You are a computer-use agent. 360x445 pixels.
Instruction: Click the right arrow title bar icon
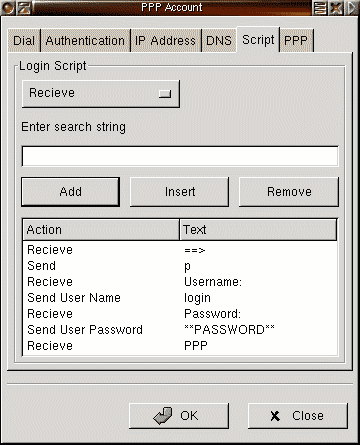(352, 8)
